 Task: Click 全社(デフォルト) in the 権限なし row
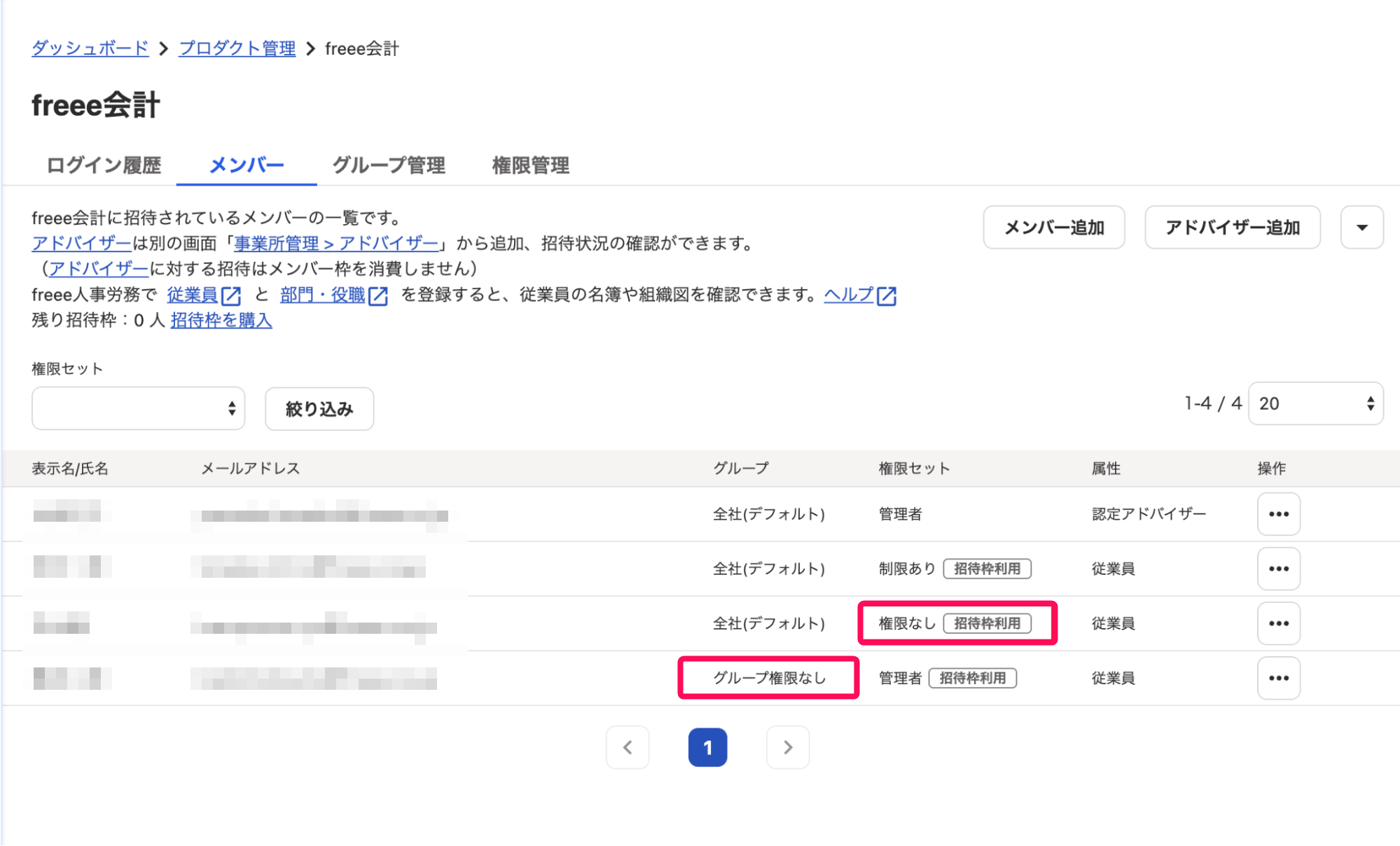[769, 623]
